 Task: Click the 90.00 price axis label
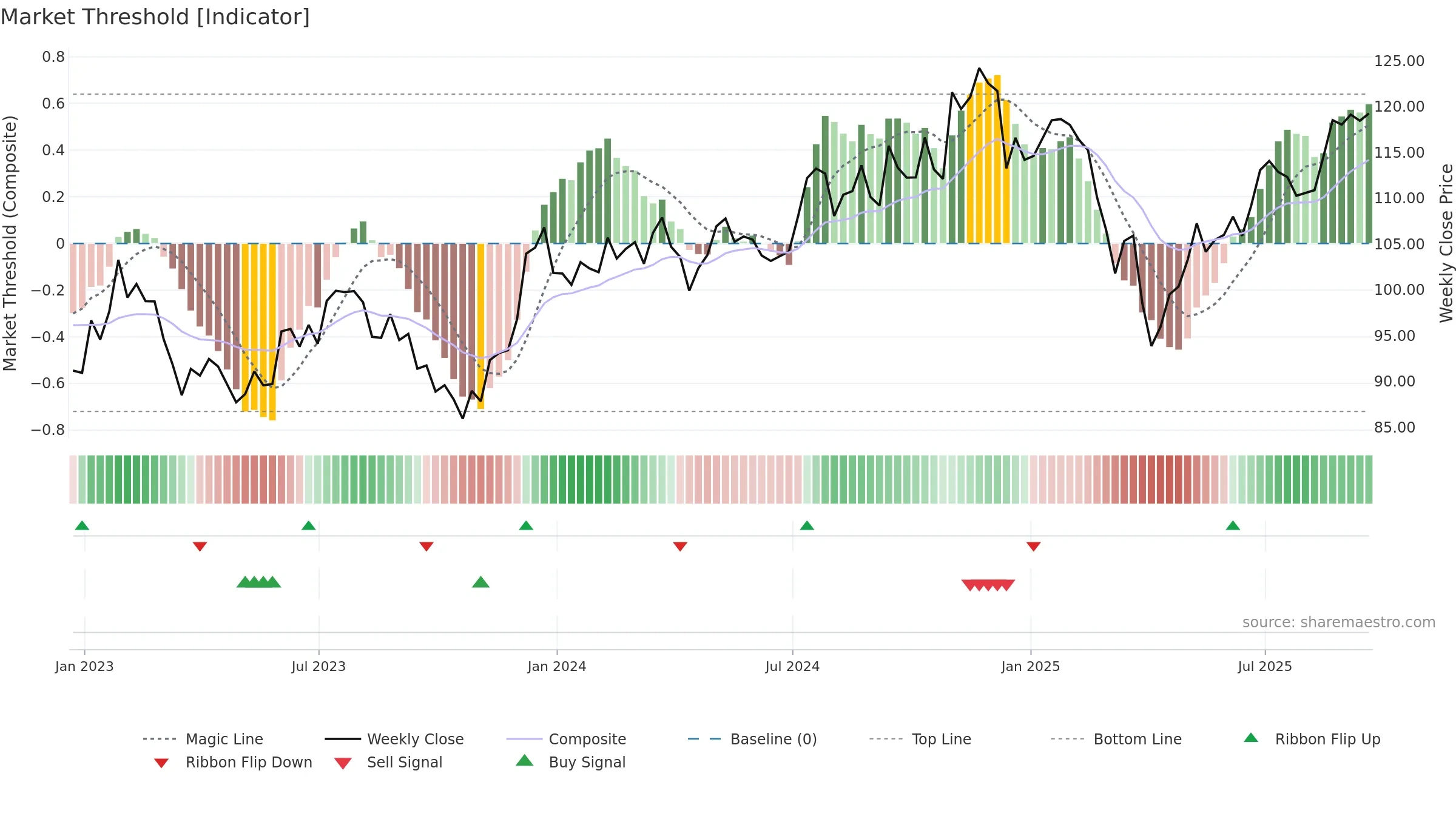click(1394, 382)
